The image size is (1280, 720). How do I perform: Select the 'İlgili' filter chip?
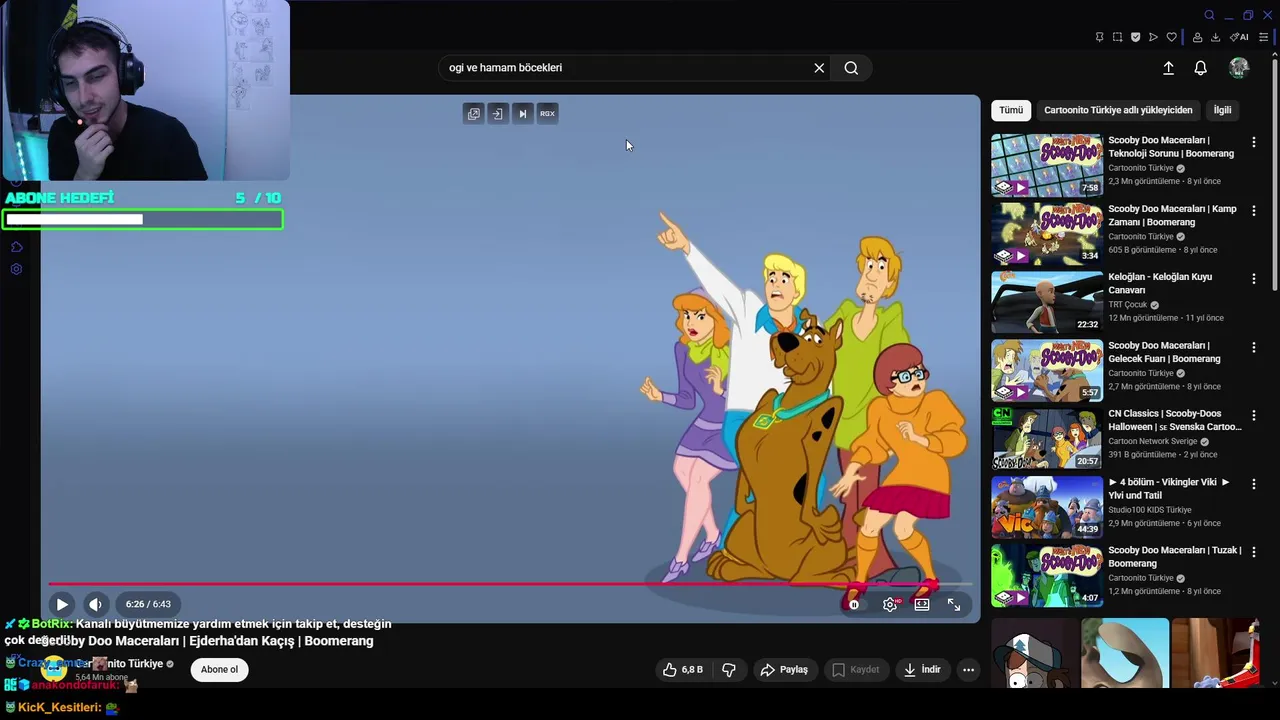pyautogui.click(x=1223, y=110)
